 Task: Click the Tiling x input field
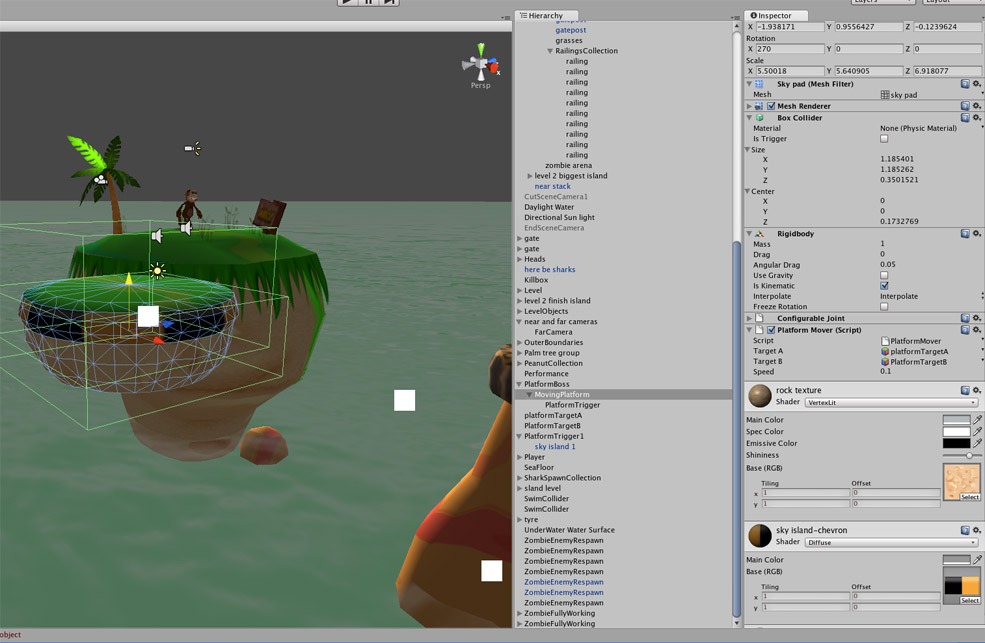805,491
